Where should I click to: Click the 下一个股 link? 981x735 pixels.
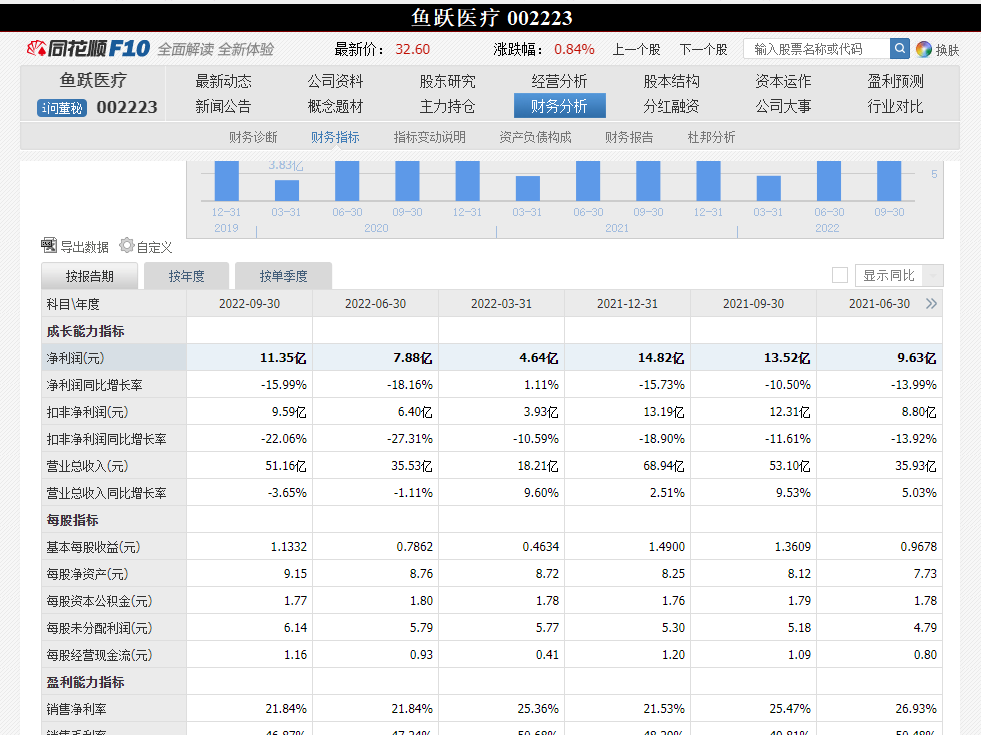pos(704,49)
